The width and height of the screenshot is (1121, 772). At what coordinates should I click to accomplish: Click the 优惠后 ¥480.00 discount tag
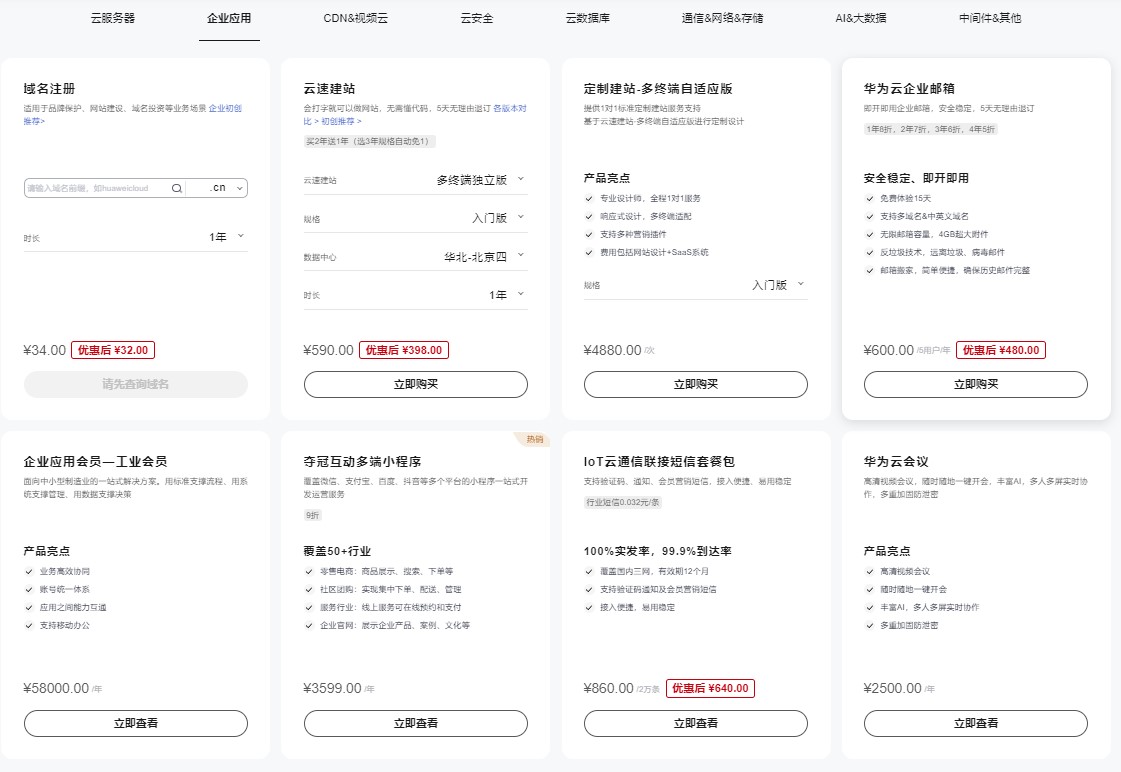pyautogui.click(x=1001, y=350)
